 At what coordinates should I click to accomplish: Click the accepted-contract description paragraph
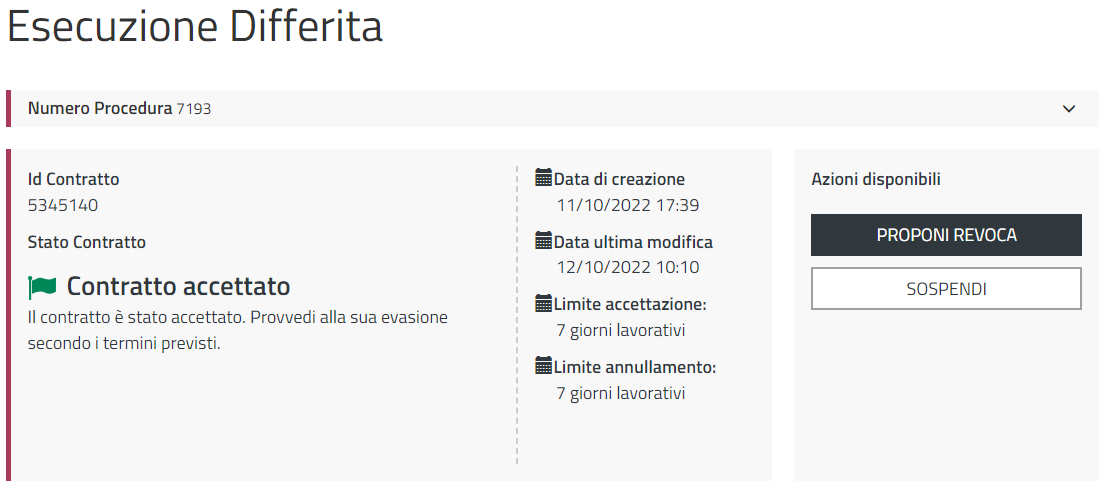tap(237, 331)
